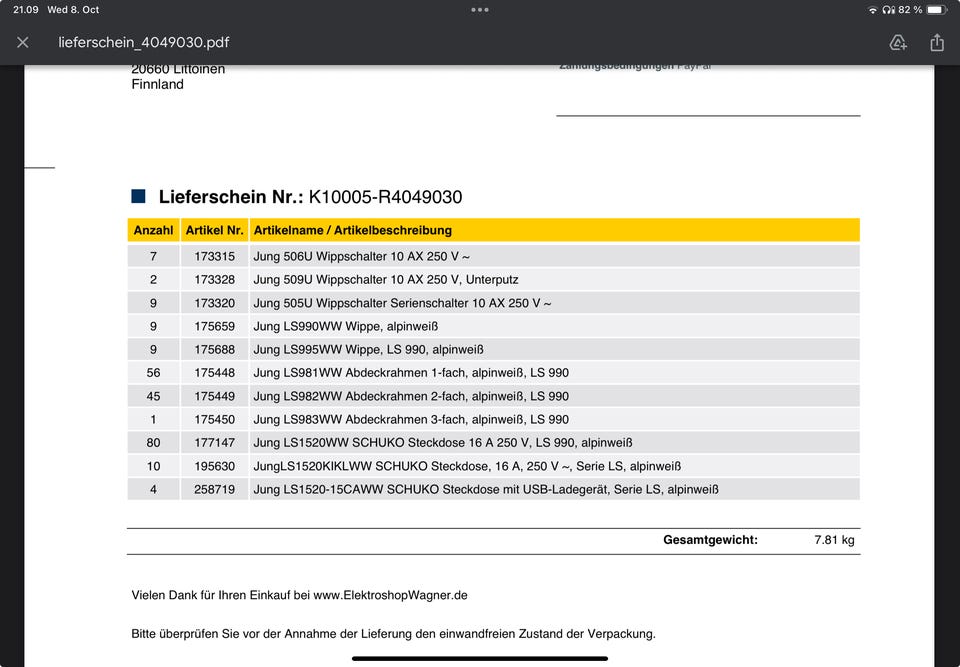The height and width of the screenshot is (667, 960).
Task: Select the 20660 Littoinen address line
Action: tap(178, 69)
